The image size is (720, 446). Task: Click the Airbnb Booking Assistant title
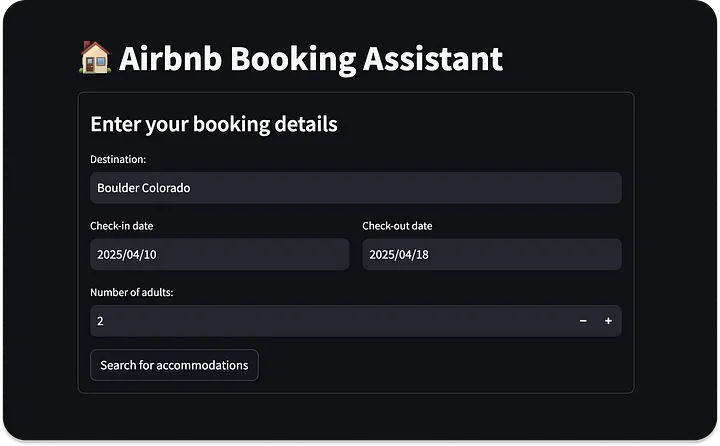pos(311,59)
